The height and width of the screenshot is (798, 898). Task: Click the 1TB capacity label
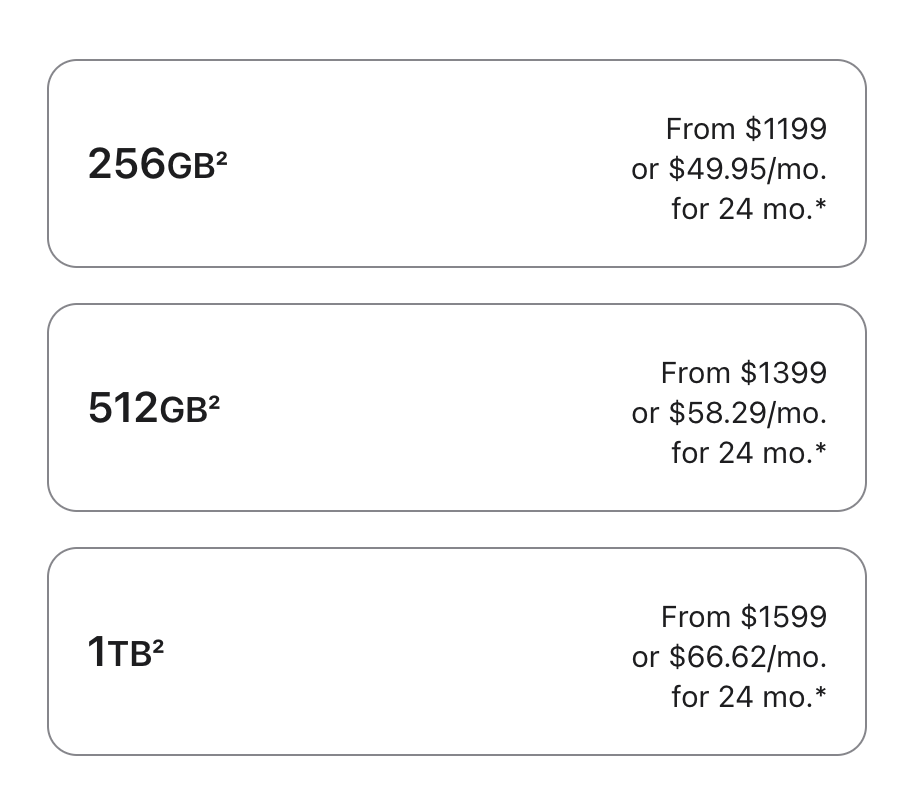coord(125,651)
